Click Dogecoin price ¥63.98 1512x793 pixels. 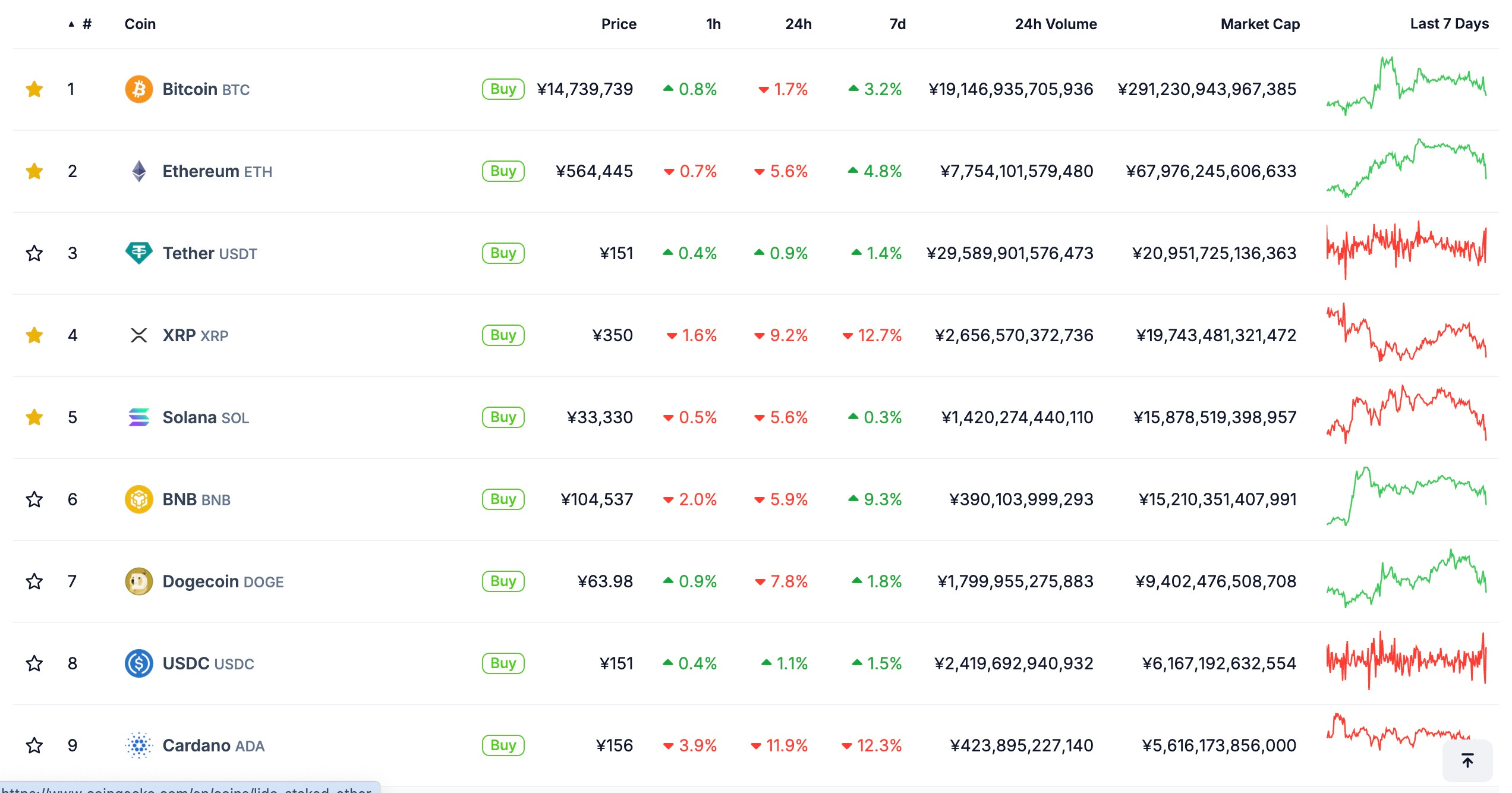(x=605, y=581)
